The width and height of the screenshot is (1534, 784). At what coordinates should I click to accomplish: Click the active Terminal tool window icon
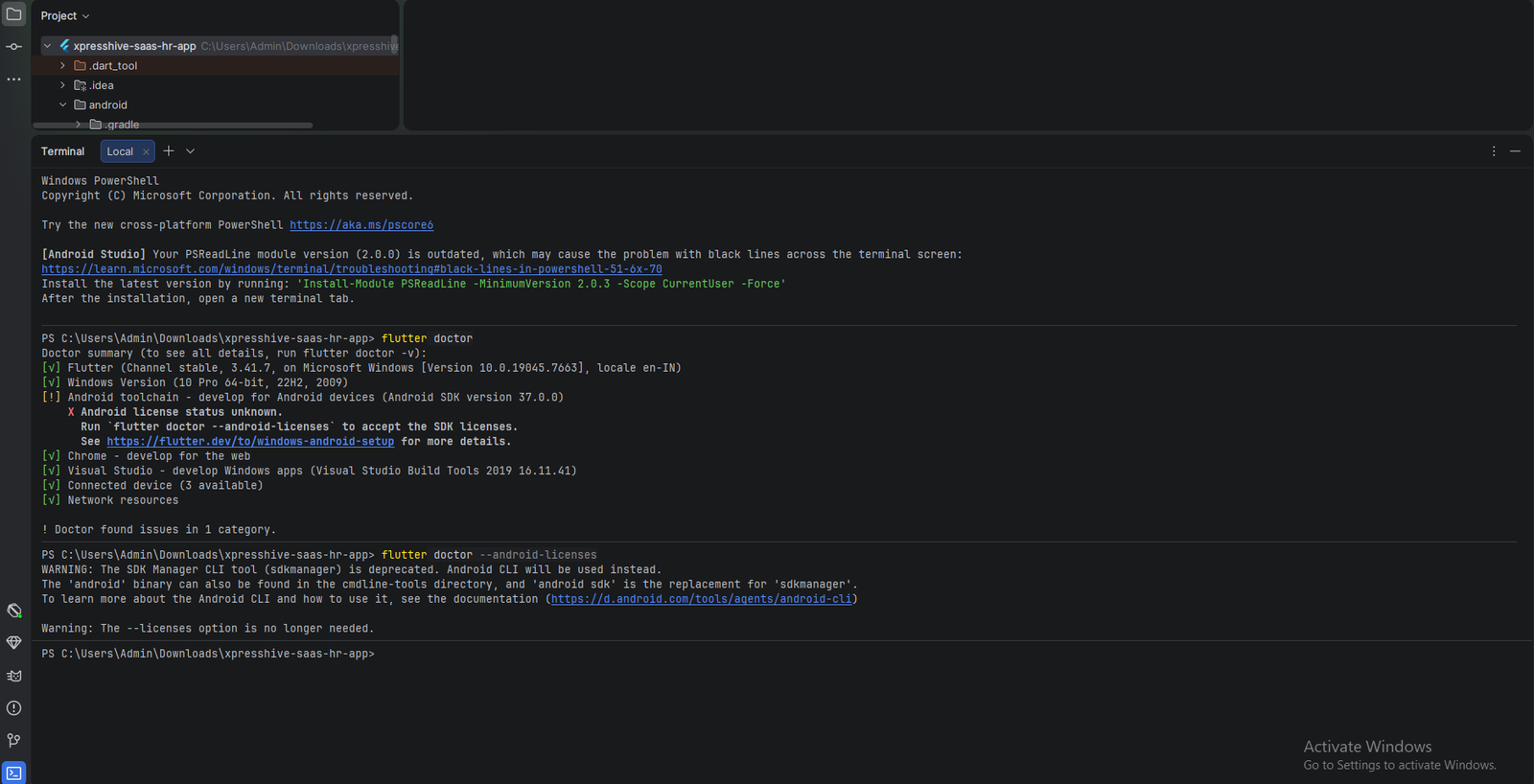point(14,772)
